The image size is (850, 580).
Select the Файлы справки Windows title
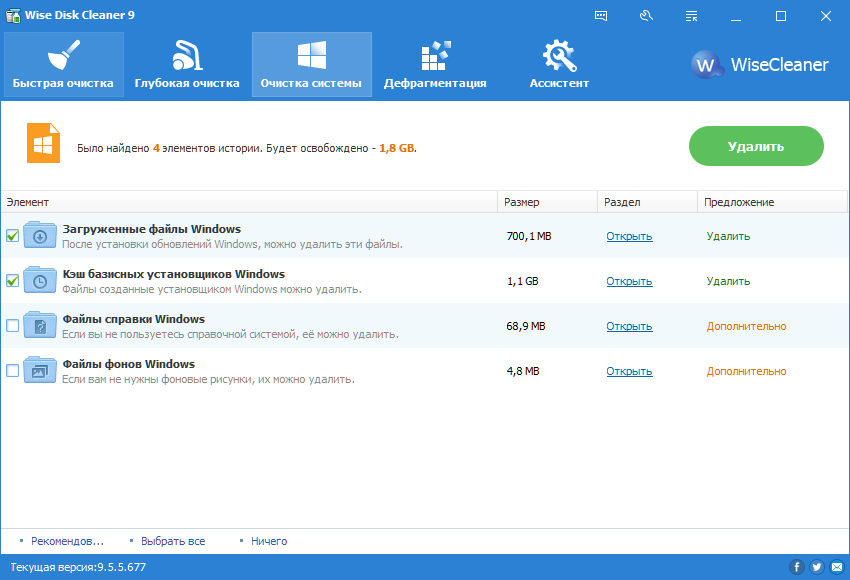pos(134,319)
